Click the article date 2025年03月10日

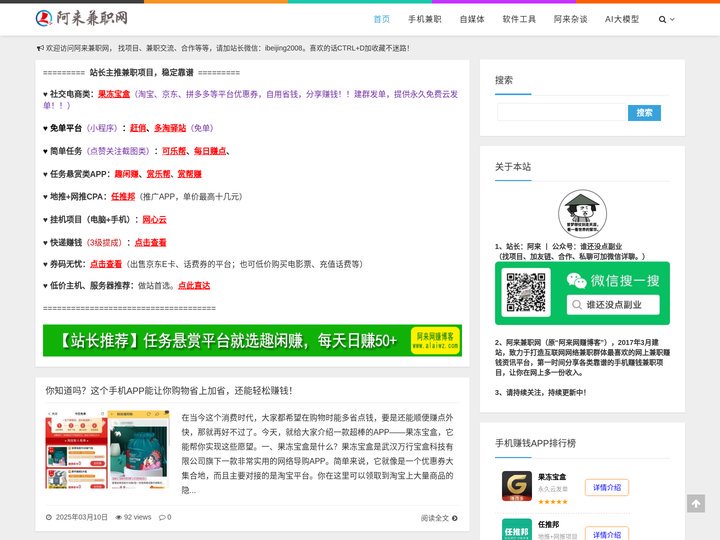click(x=81, y=518)
